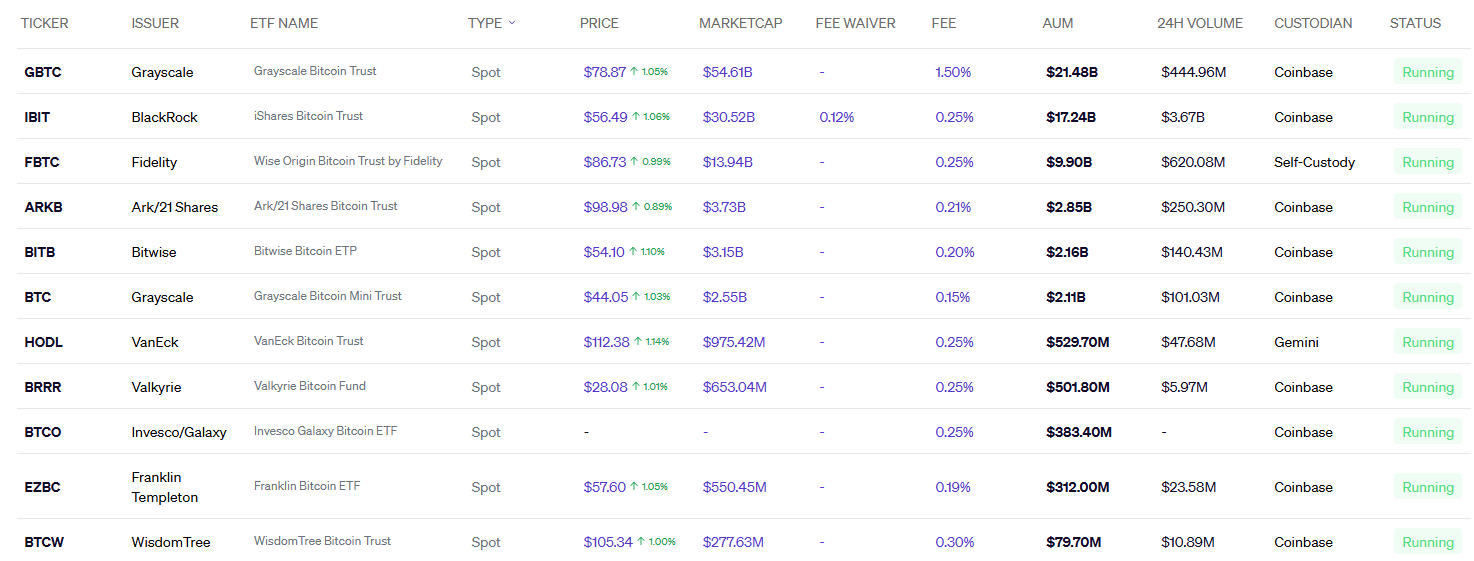Click the 24H VOLUME column header
The height and width of the screenshot is (561, 1474).
(1199, 23)
